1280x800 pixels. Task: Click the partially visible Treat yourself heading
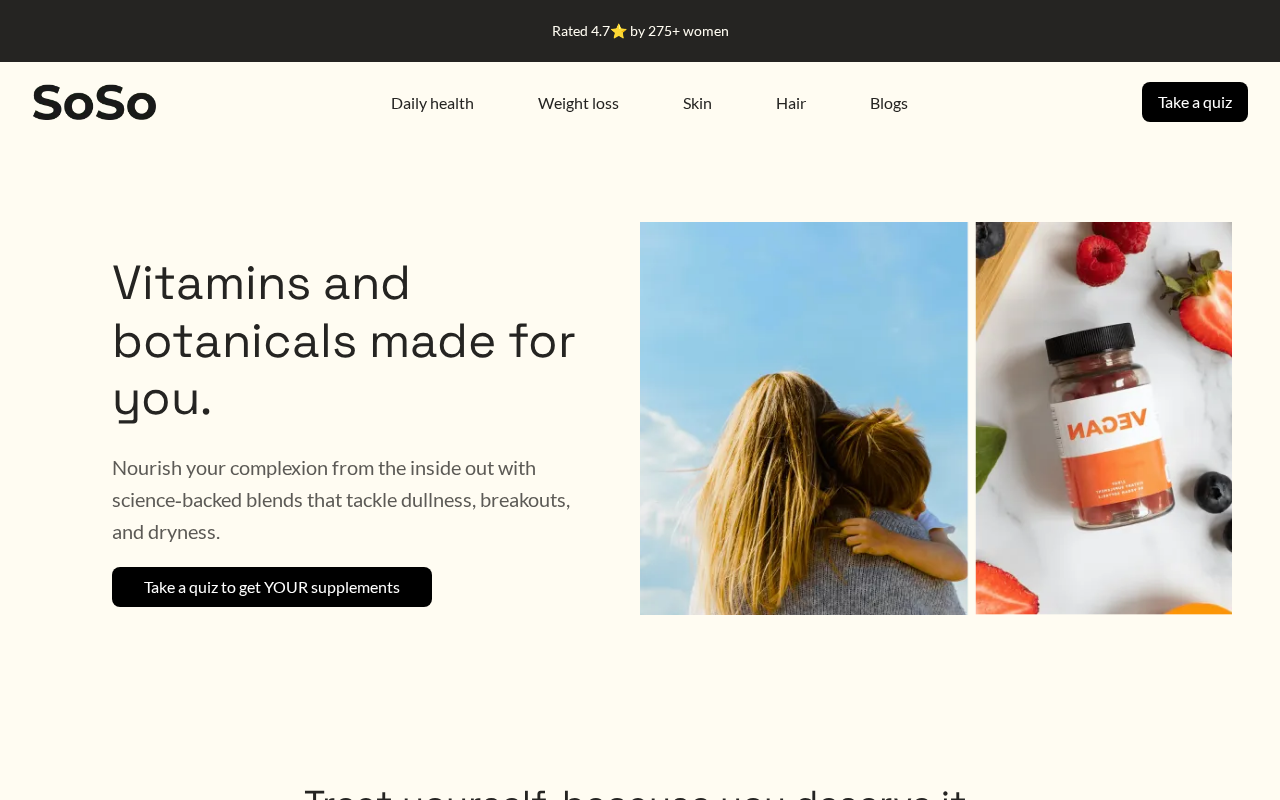click(x=636, y=793)
